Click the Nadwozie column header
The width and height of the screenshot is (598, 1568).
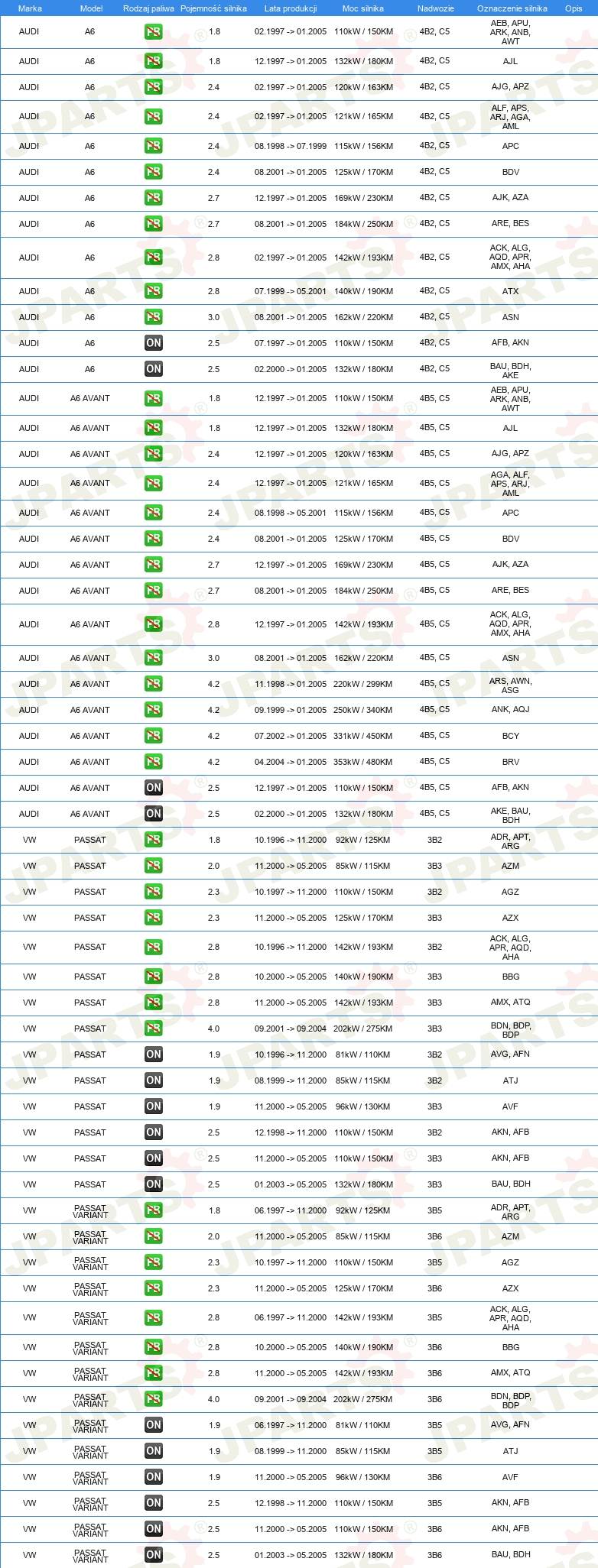[x=435, y=8]
